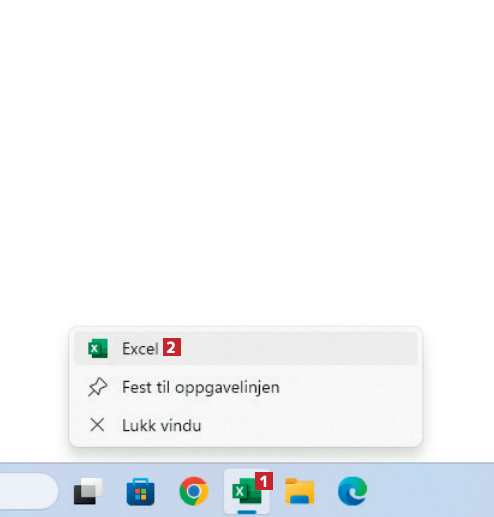Click the red badge numbered 2
494x517 pixels.
[172, 347]
